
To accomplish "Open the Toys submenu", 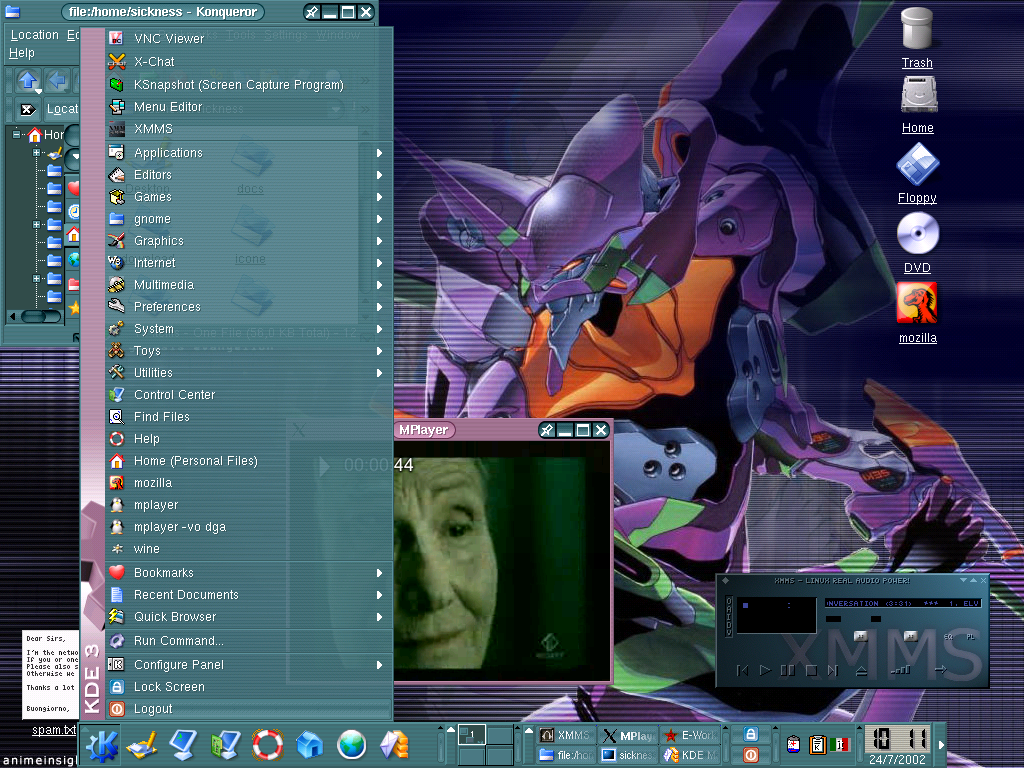I will click(248, 351).
